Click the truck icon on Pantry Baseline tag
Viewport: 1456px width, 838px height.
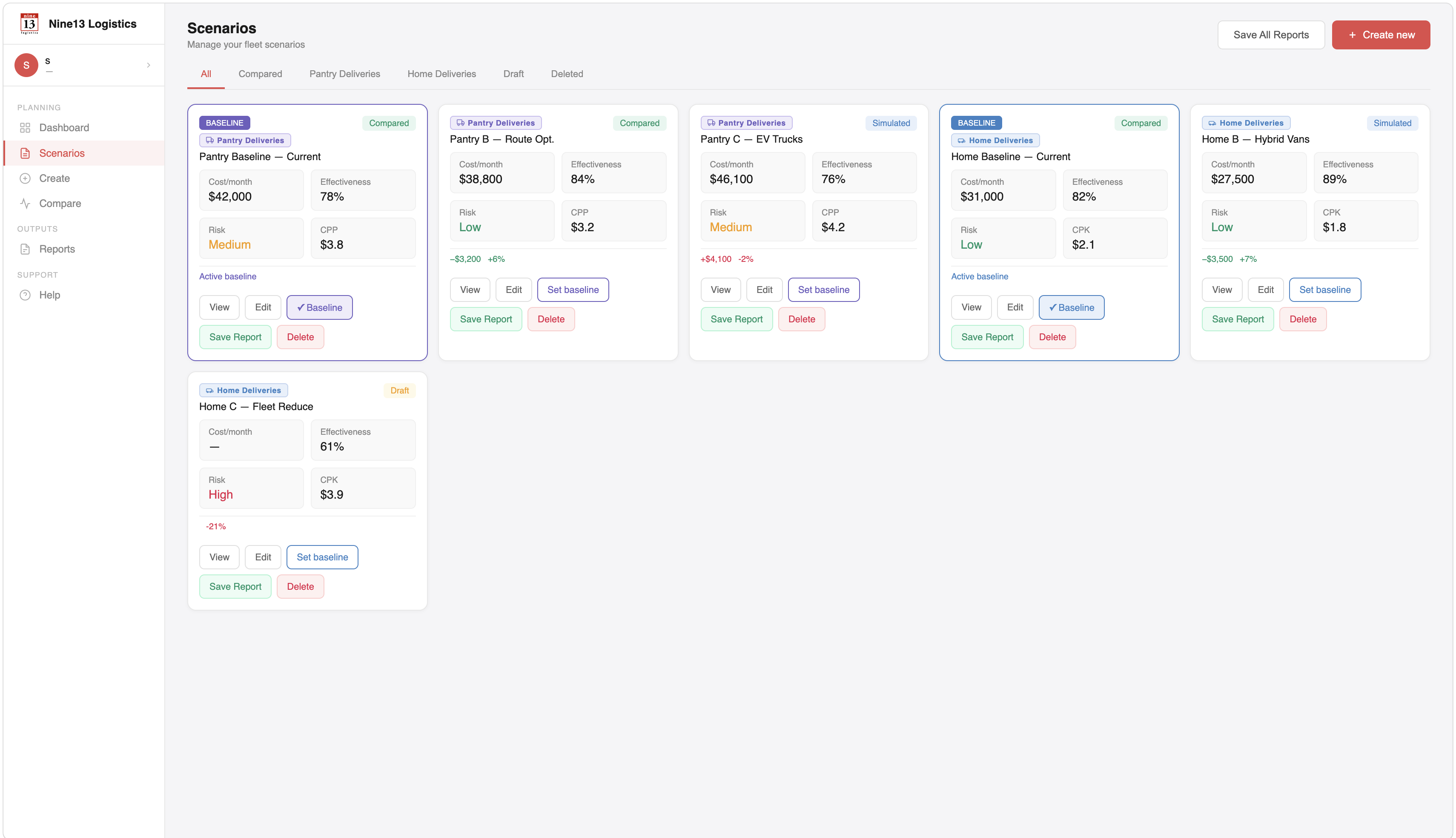tap(209, 141)
